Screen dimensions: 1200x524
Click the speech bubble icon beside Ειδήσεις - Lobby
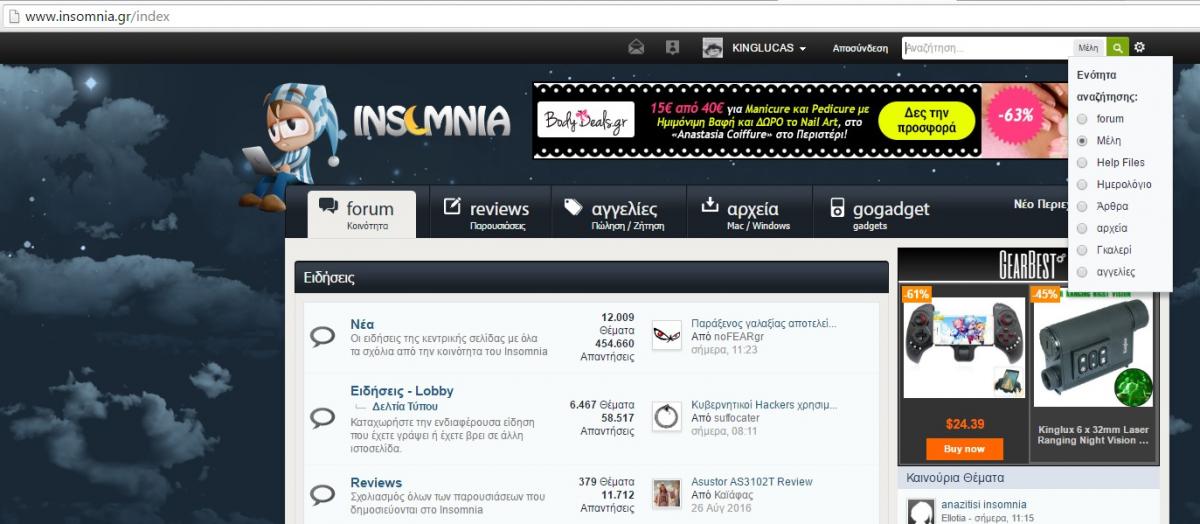[322, 417]
